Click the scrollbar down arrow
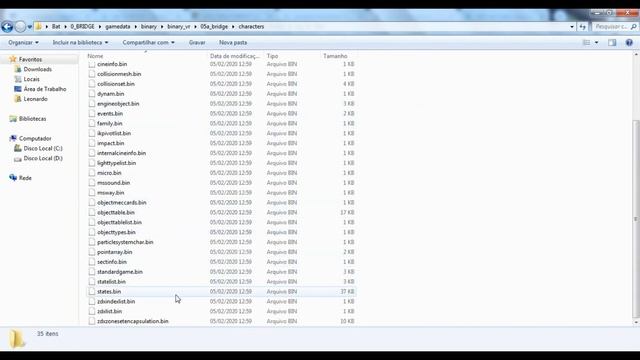640x360 pixels. point(636,322)
